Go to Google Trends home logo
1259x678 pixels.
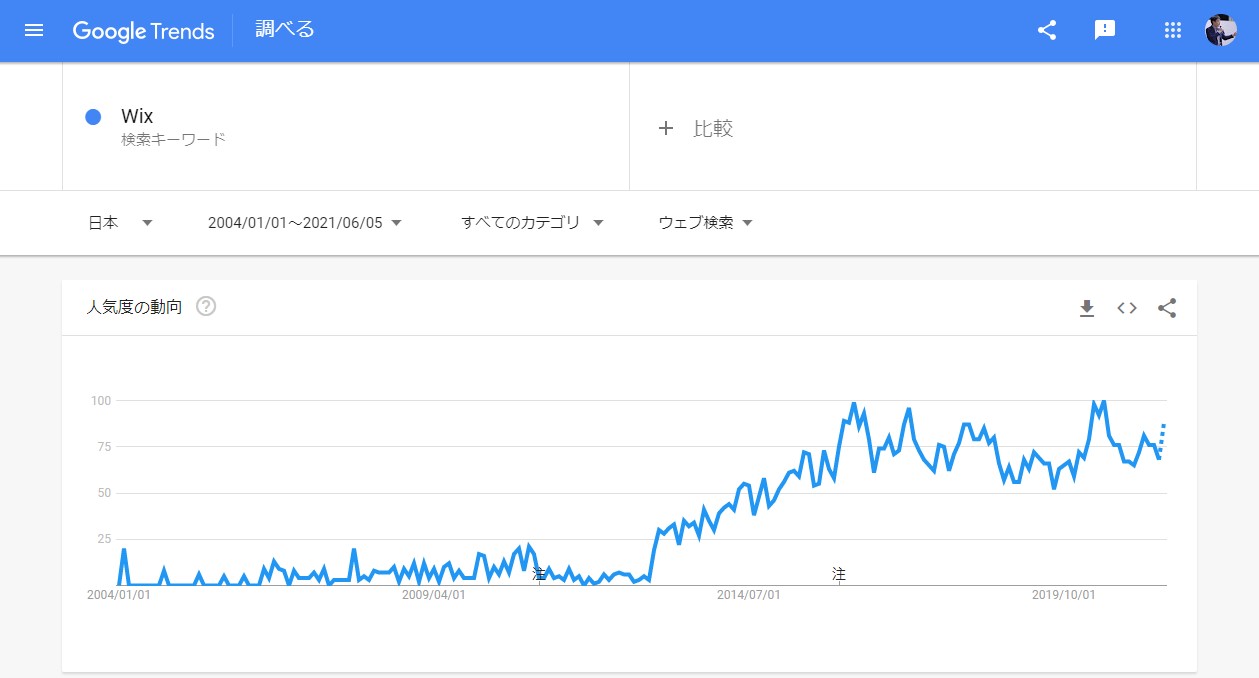[x=143, y=31]
